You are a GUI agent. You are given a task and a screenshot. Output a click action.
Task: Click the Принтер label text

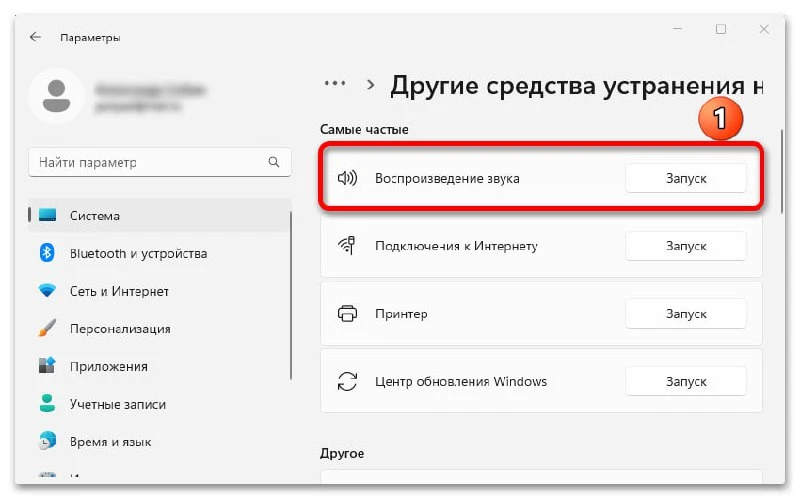point(401,314)
